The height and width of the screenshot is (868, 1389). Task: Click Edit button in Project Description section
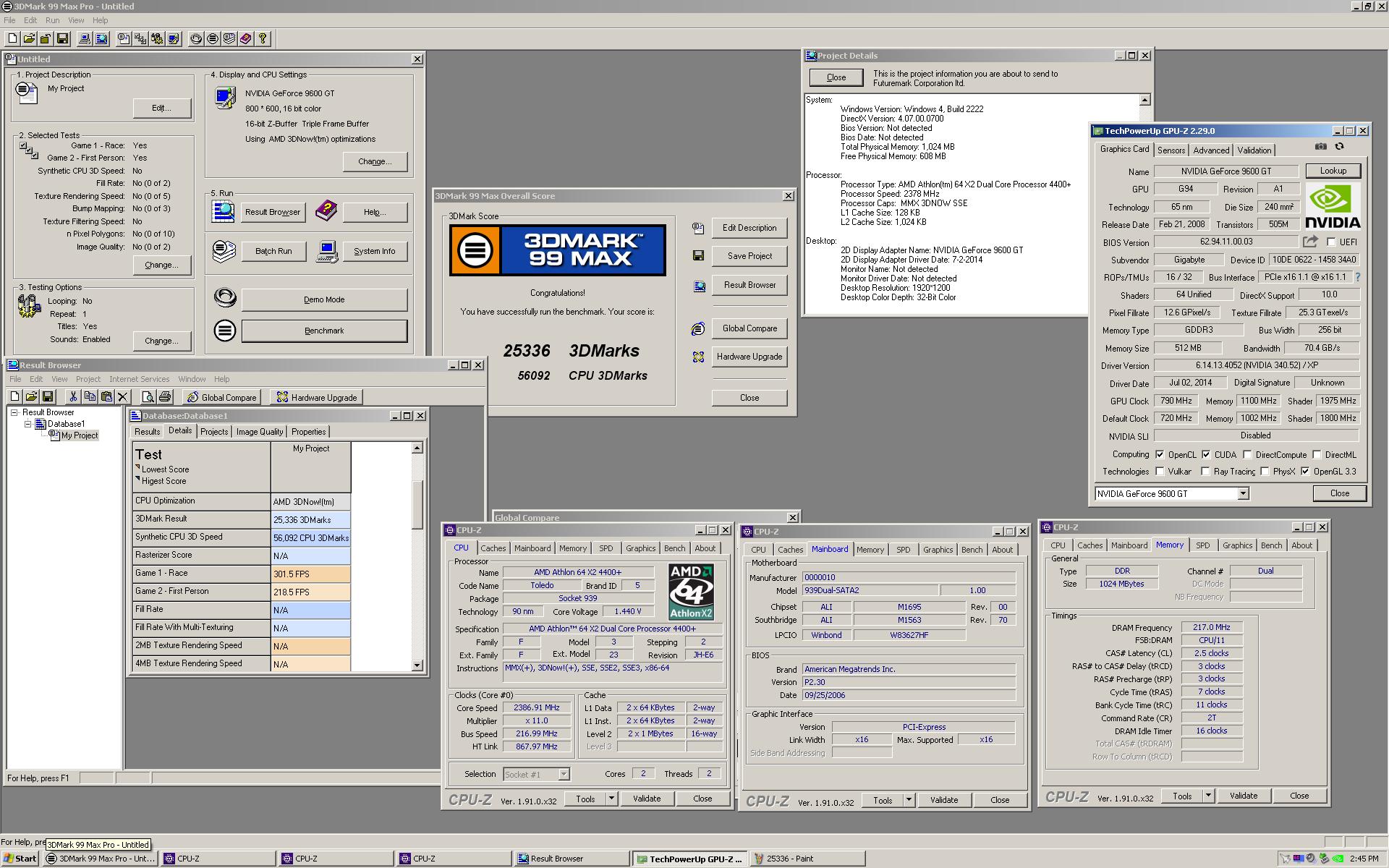(161, 109)
